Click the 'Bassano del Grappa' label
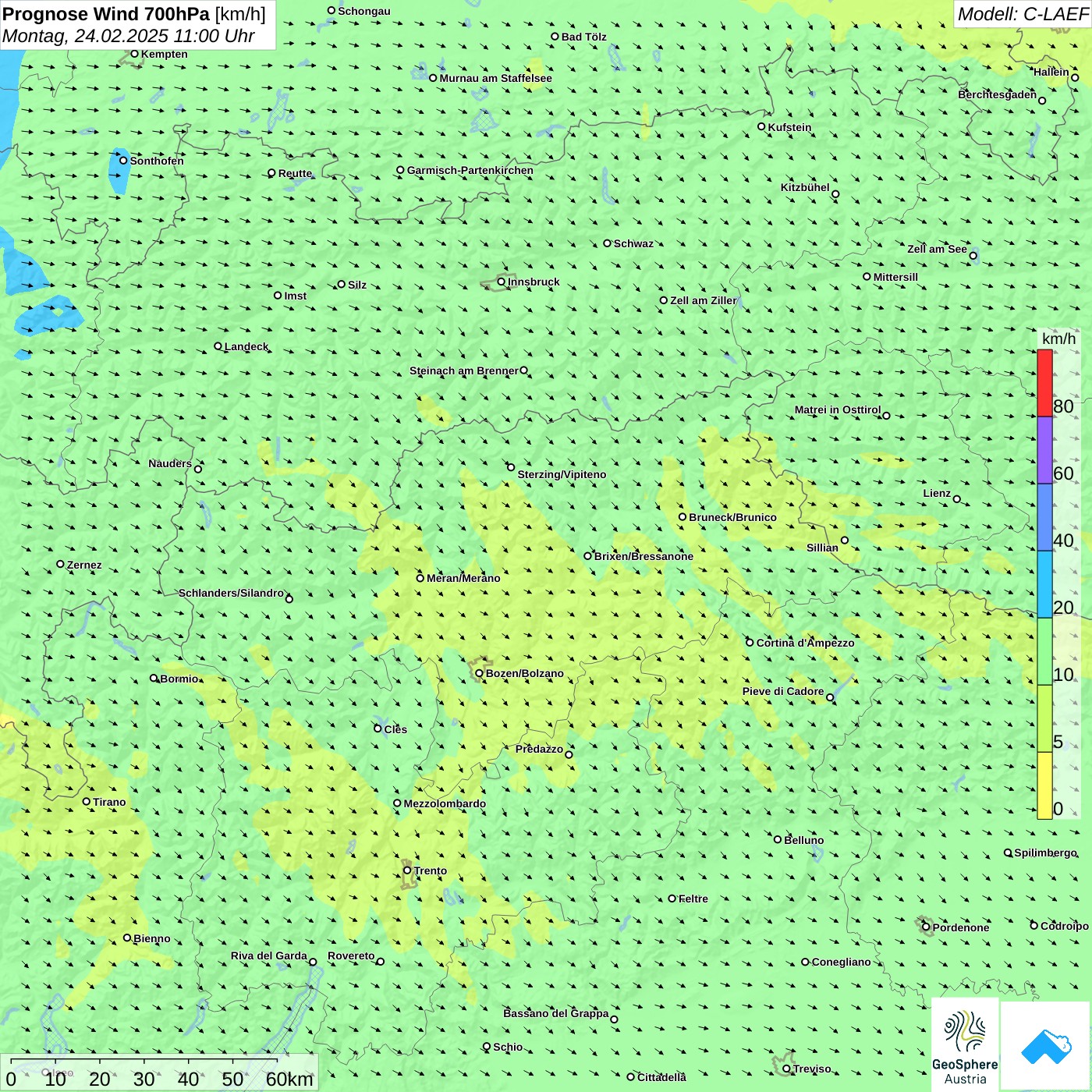The image size is (1092, 1092). [x=556, y=1014]
